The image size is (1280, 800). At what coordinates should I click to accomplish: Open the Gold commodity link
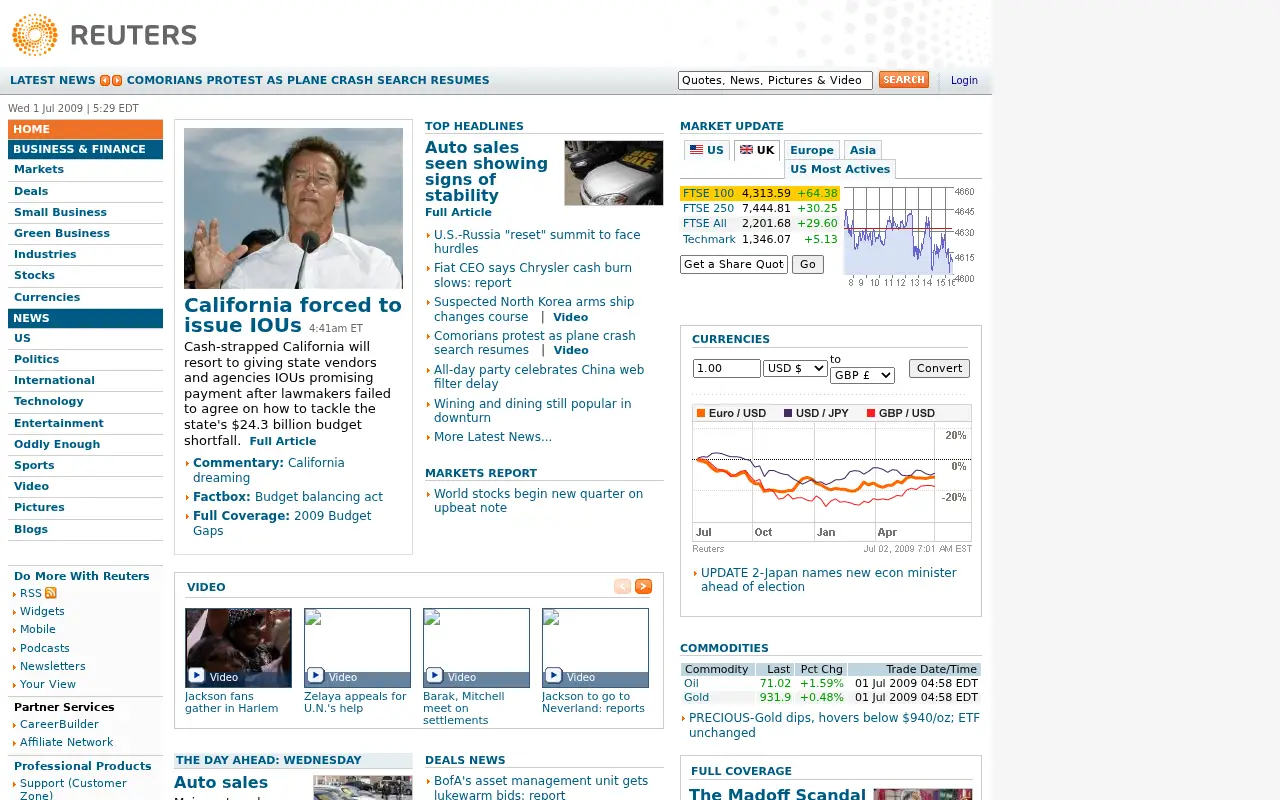[696, 697]
